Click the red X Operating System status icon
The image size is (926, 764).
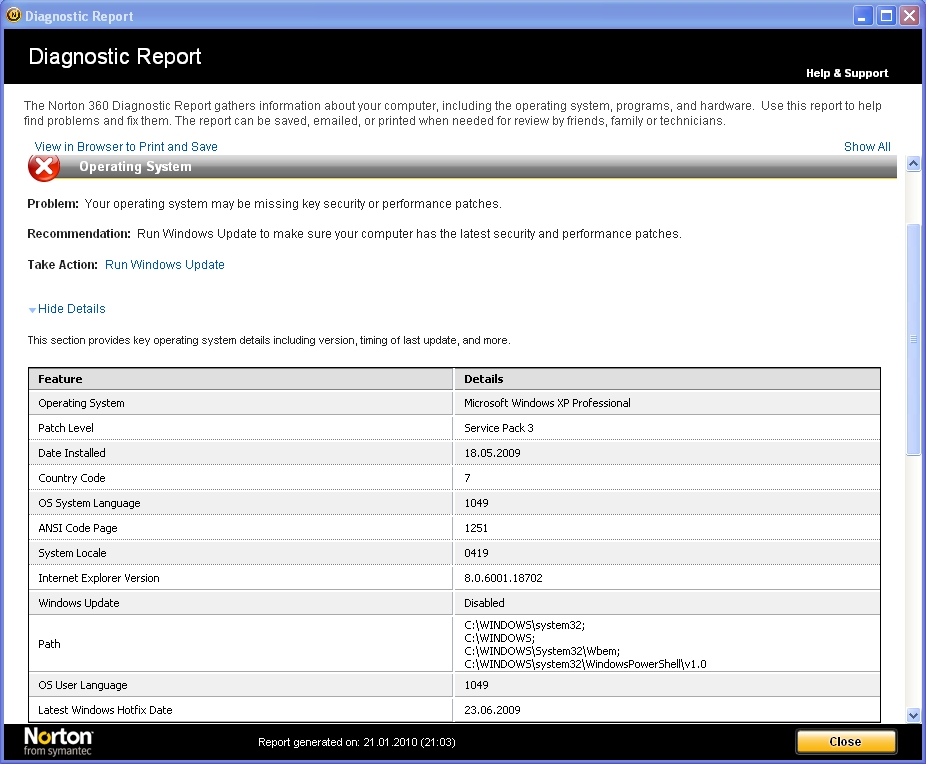(x=44, y=168)
